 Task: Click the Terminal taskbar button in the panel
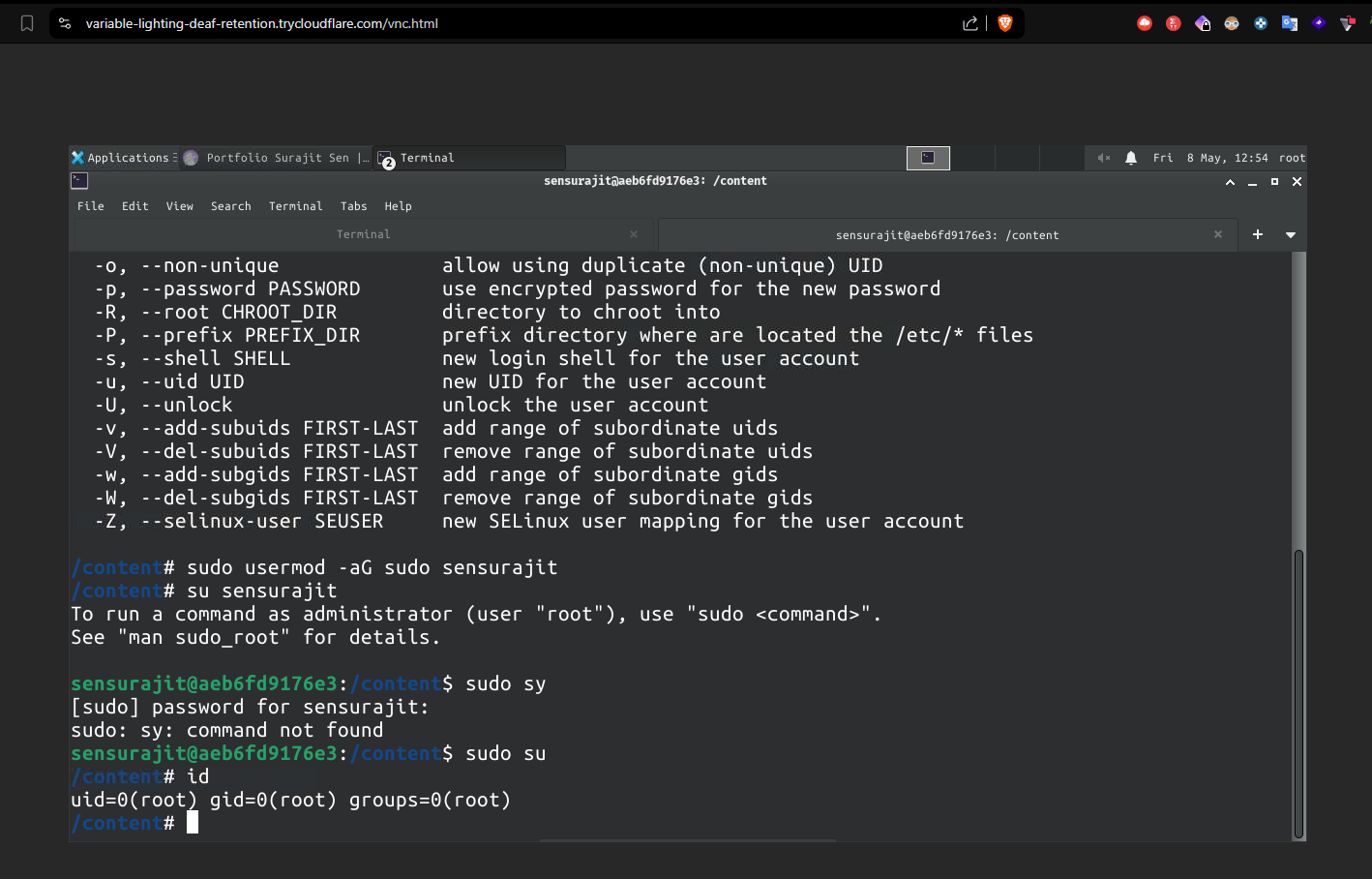469,158
